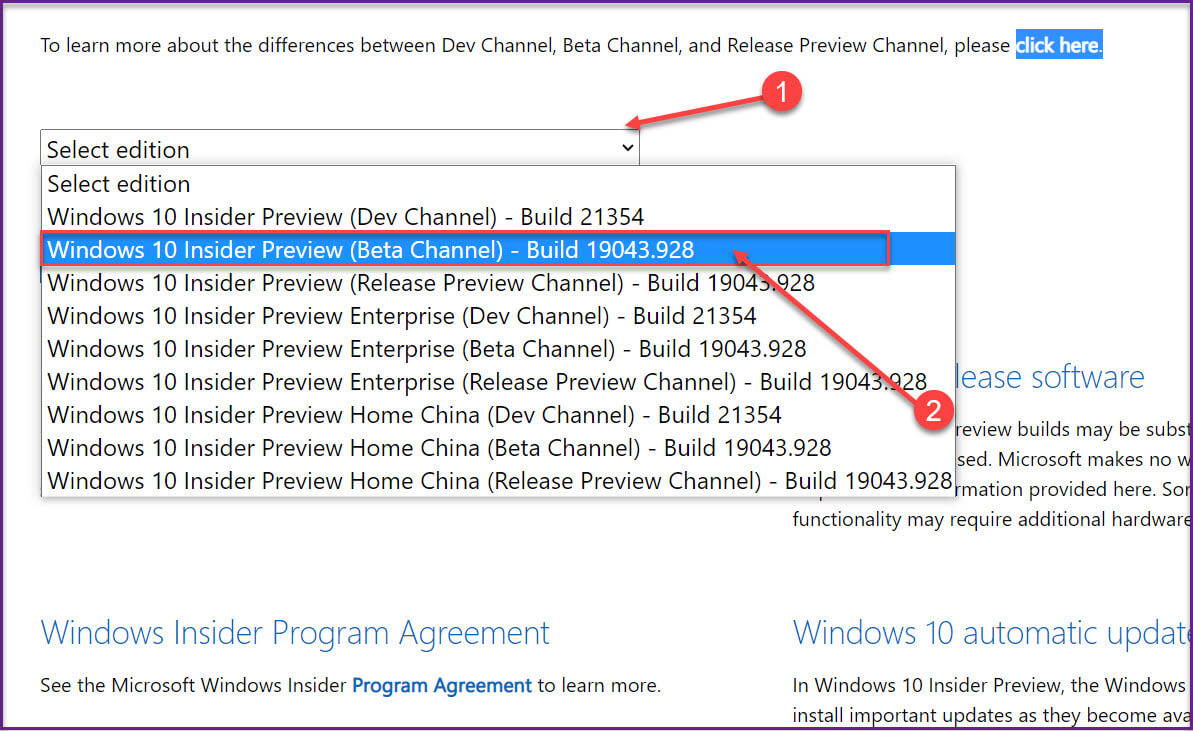Choose Insider Preview Enterprise (Beta Channel) option
The height and width of the screenshot is (731, 1193).
tap(498, 348)
